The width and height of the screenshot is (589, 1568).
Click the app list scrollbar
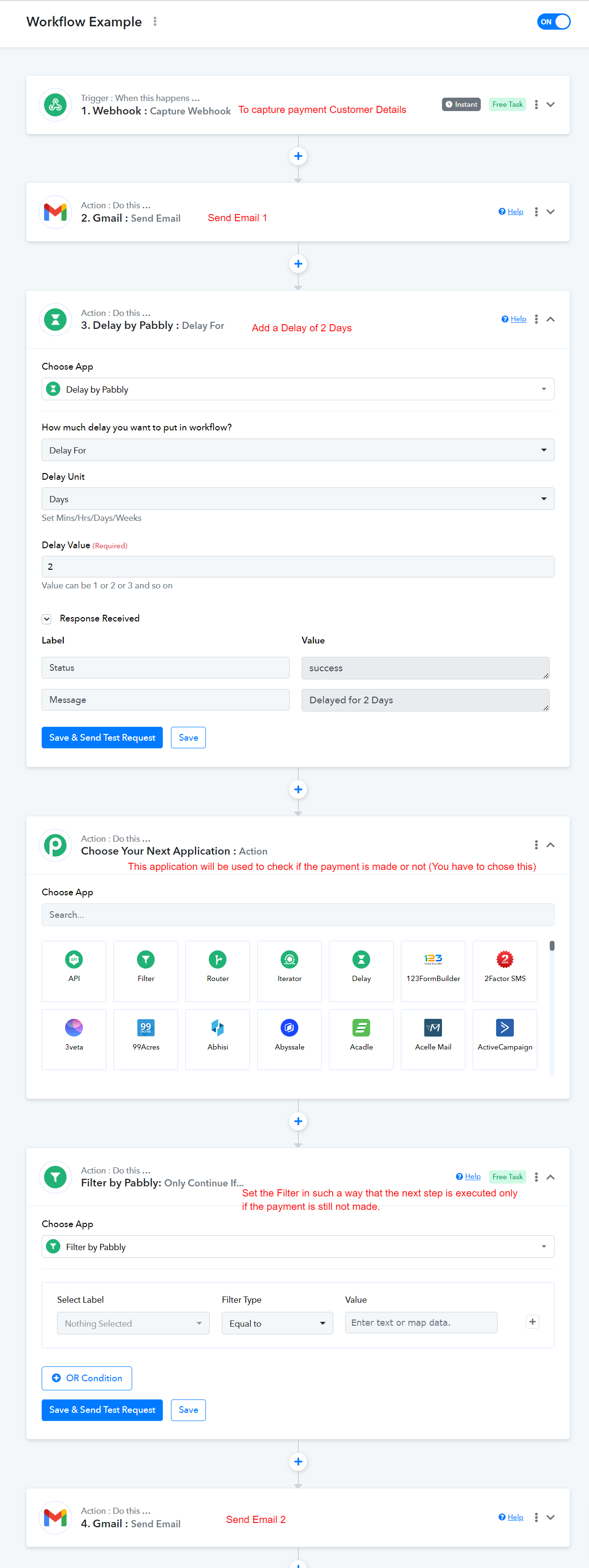552,946
